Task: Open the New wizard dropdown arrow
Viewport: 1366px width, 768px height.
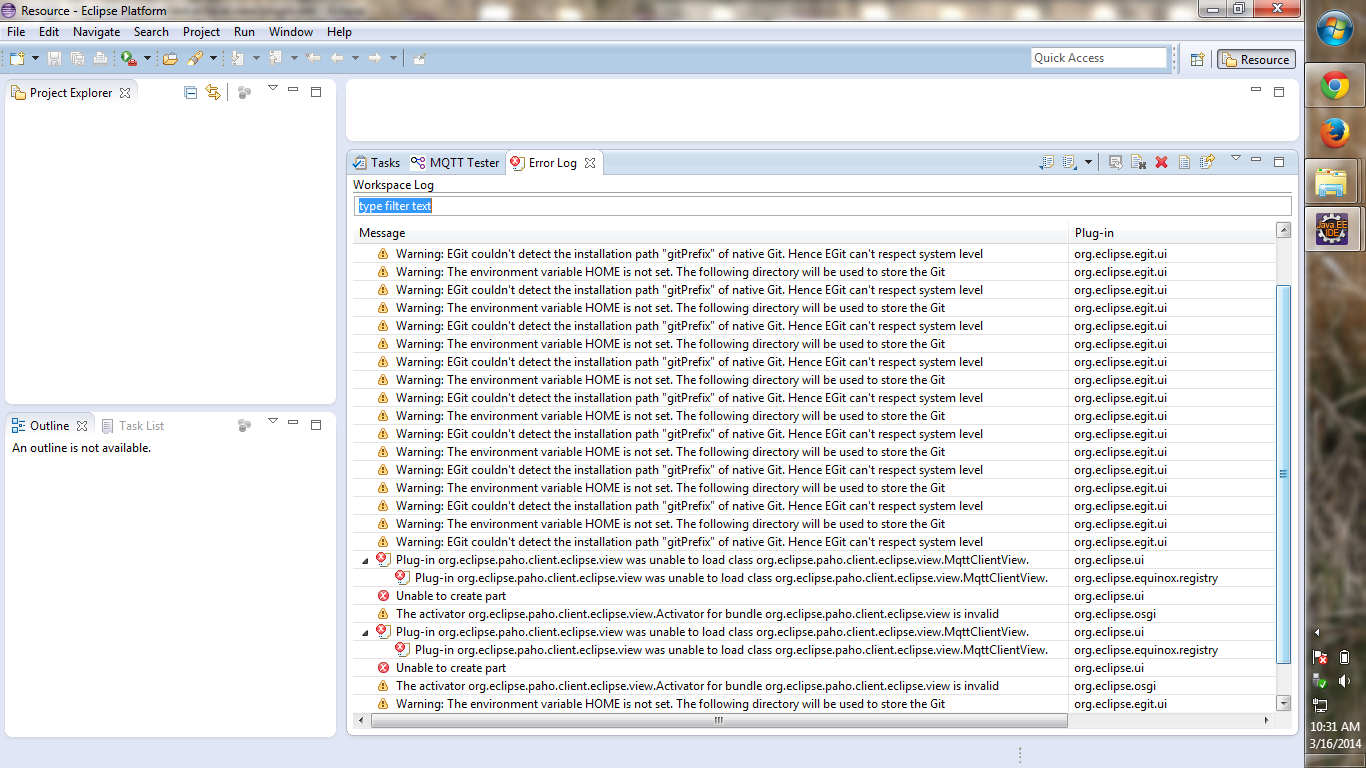Action: [x=35, y=58]
